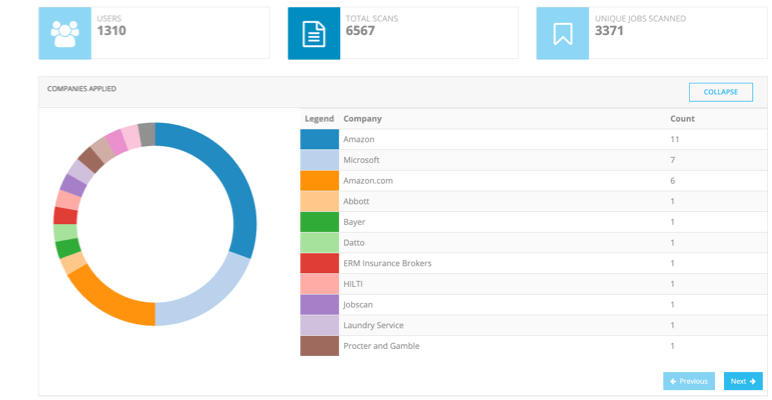Select the Amazon.com orange legend swatch
The image size is (772, 400).
[320, 181]
